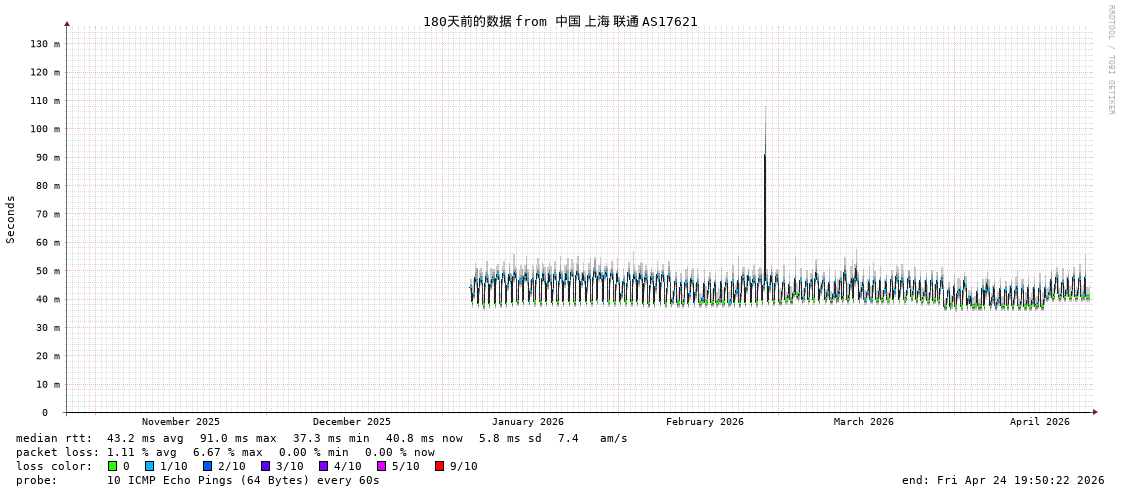The height and width of the screenshot is (494, 1121).
Task: Select the March 2026 x-axis label
Action: (x=863, y=422)
